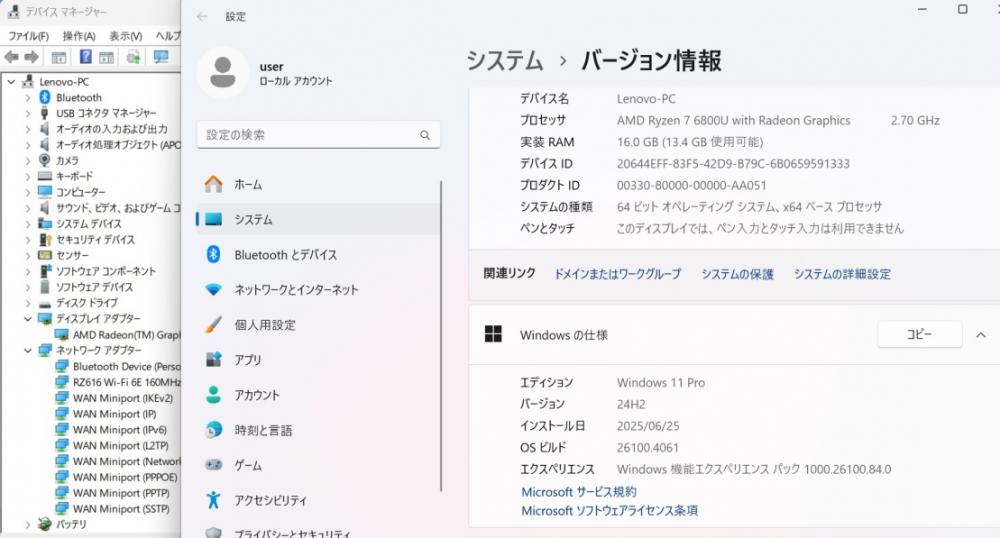Click the monitor scan icon in Device Manager toolbar

tap(161, 57)
